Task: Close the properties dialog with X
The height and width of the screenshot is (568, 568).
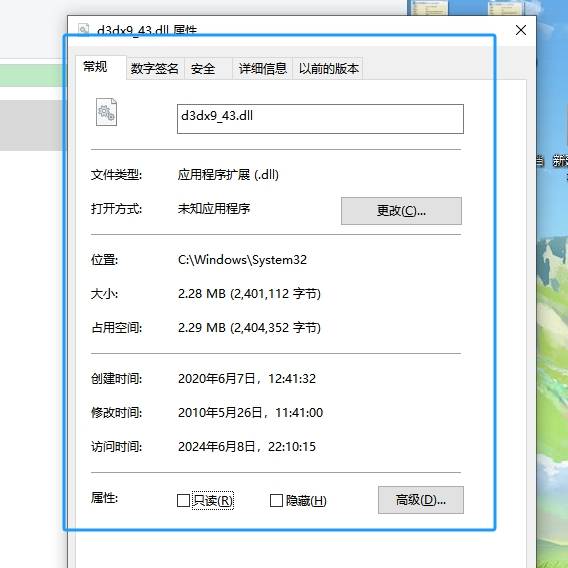Action: 521,30
